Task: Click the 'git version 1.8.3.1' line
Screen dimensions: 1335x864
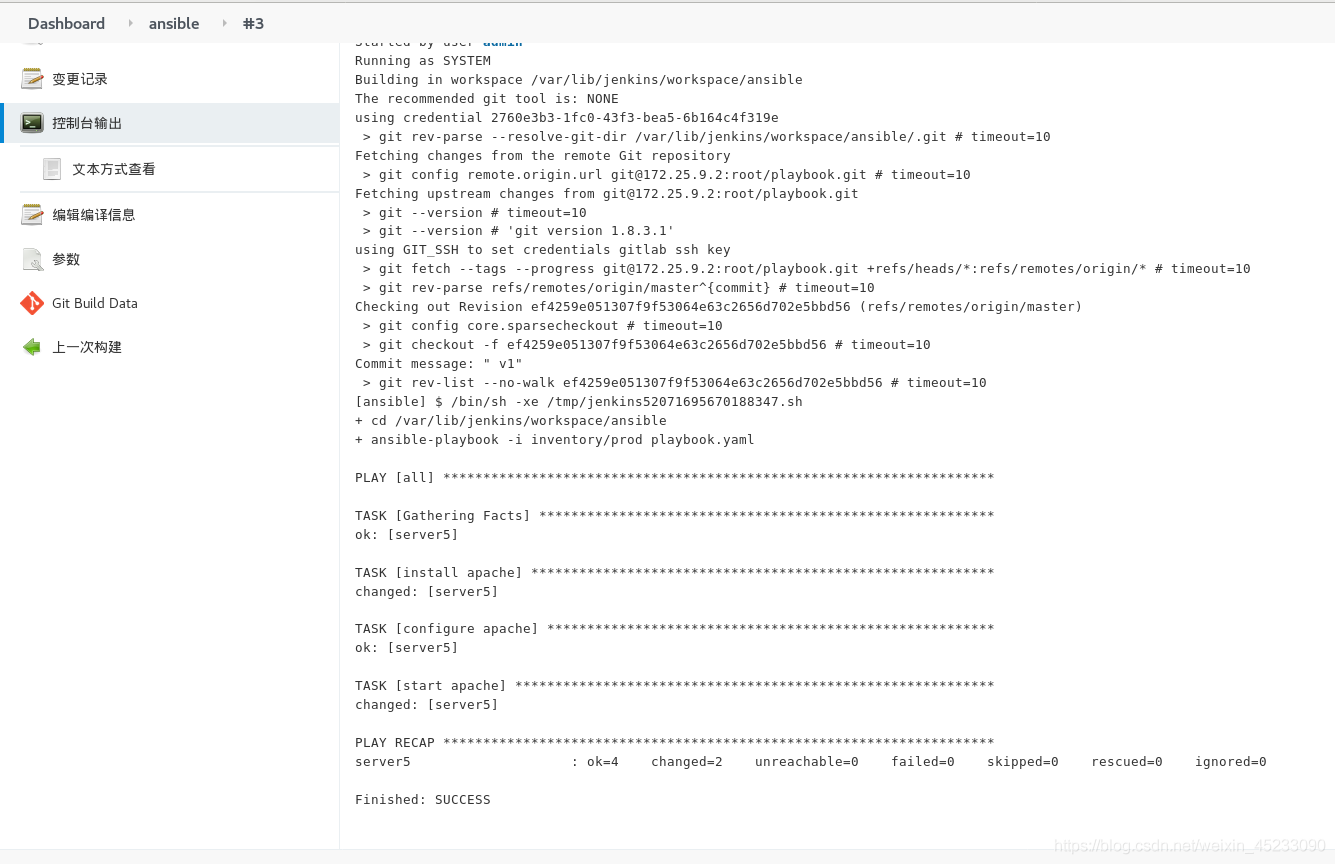Action: point(518,231)
